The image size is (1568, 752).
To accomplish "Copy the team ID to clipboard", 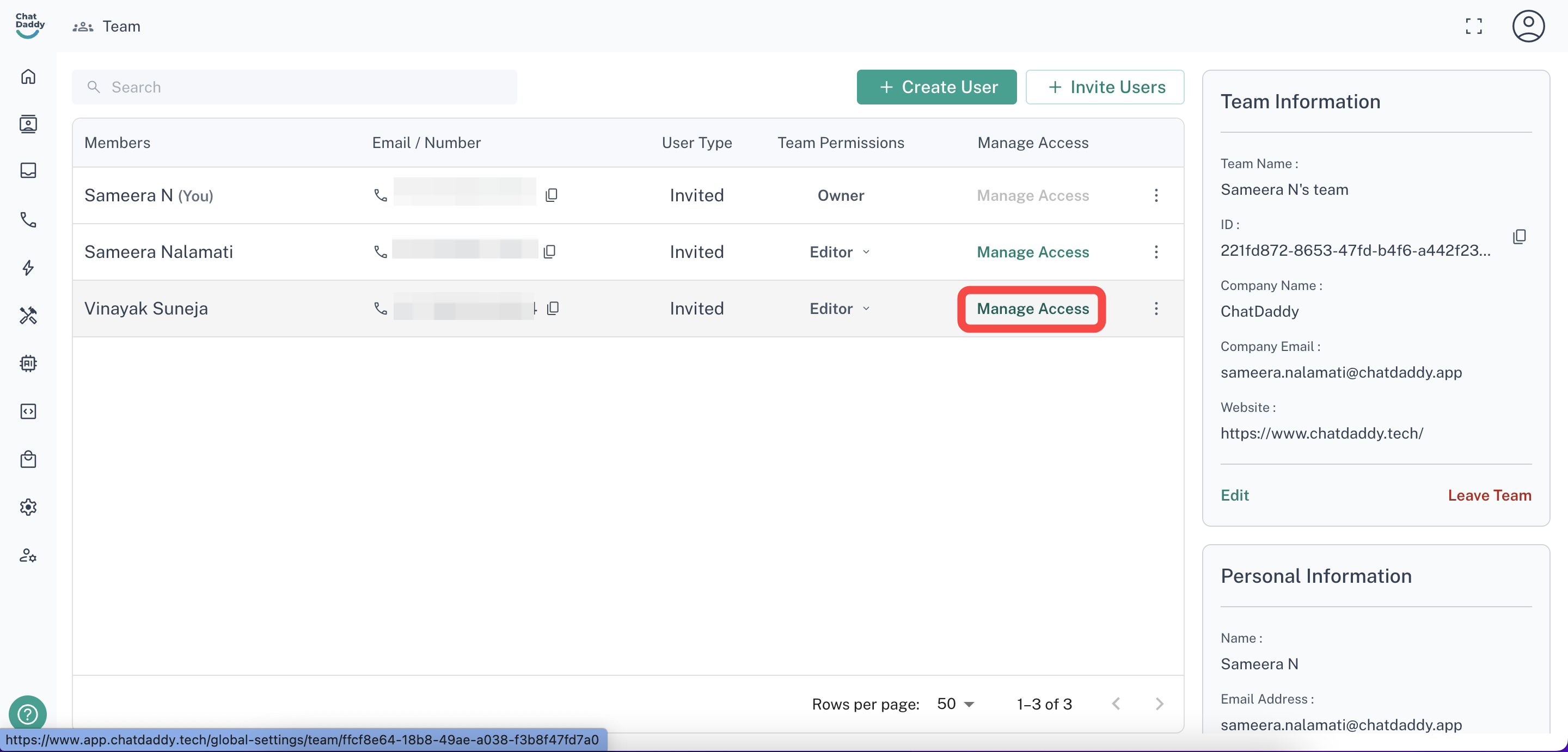I will click(x=1520, y=237).
